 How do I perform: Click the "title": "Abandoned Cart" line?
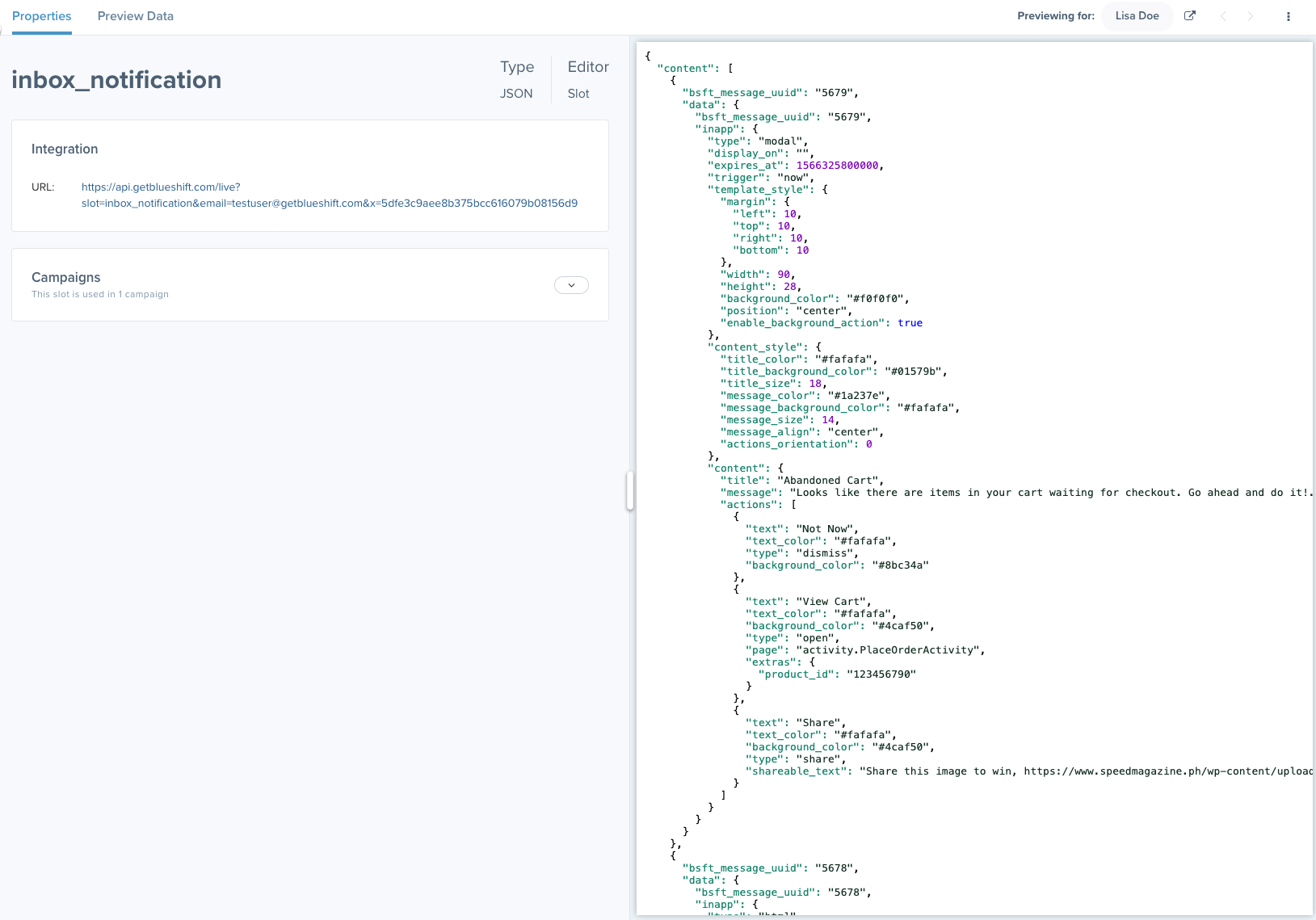pyautogui.click(x=802, y=481)
